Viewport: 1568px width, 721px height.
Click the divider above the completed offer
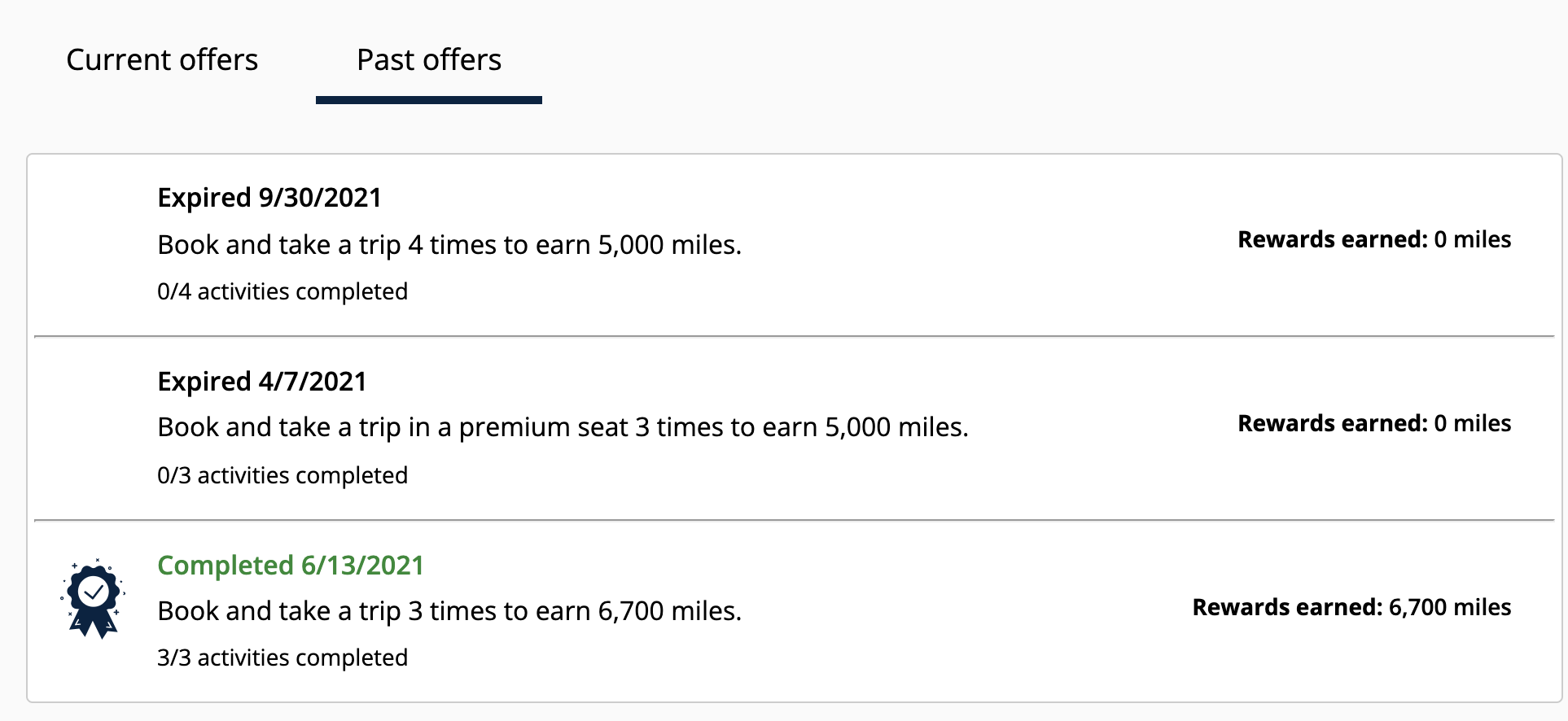pos(794,520)
